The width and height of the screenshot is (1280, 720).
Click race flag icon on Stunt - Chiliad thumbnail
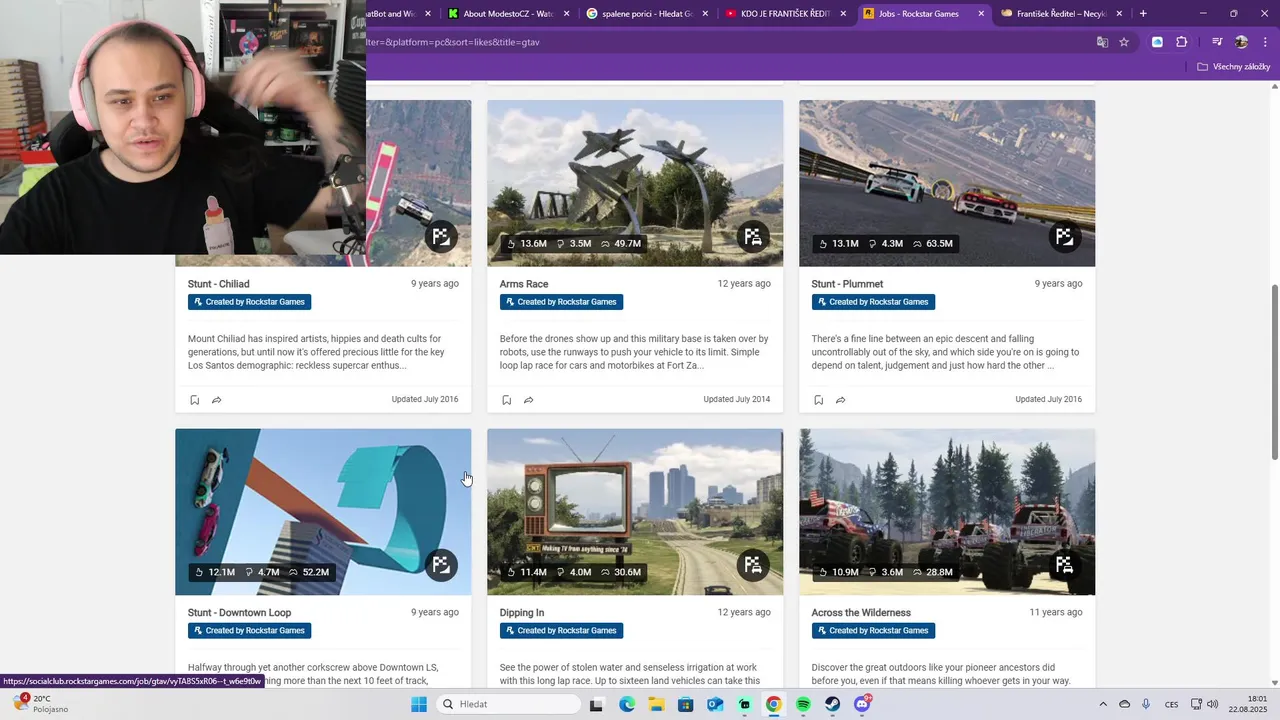[441, 237]
